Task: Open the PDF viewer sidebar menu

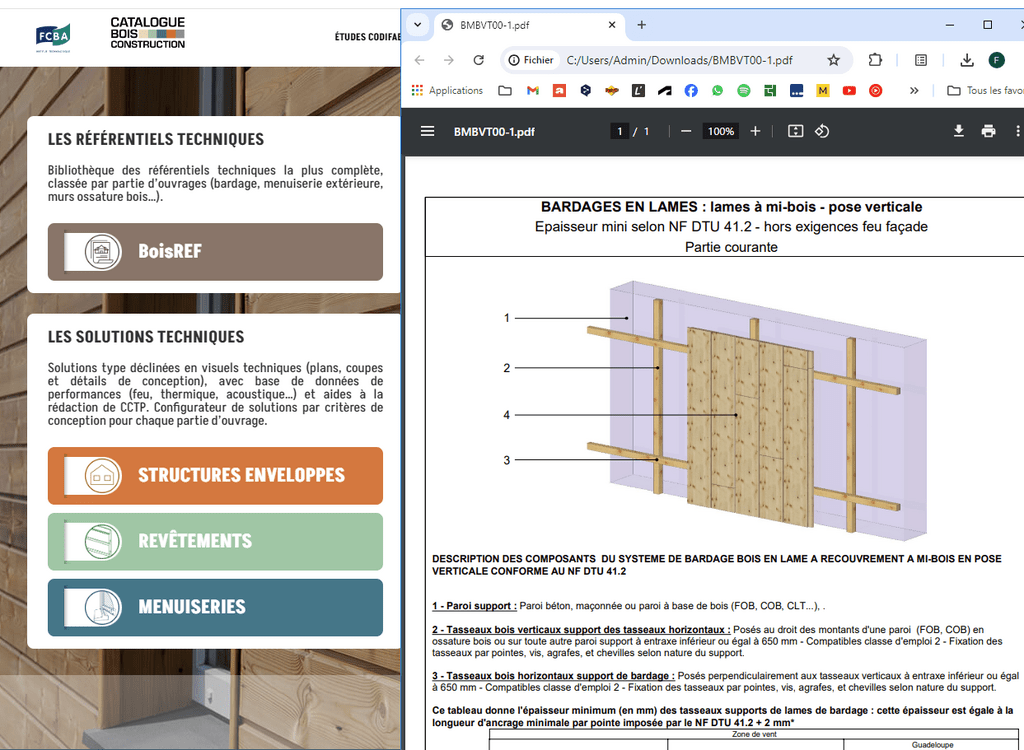Action: pos(427,131)
